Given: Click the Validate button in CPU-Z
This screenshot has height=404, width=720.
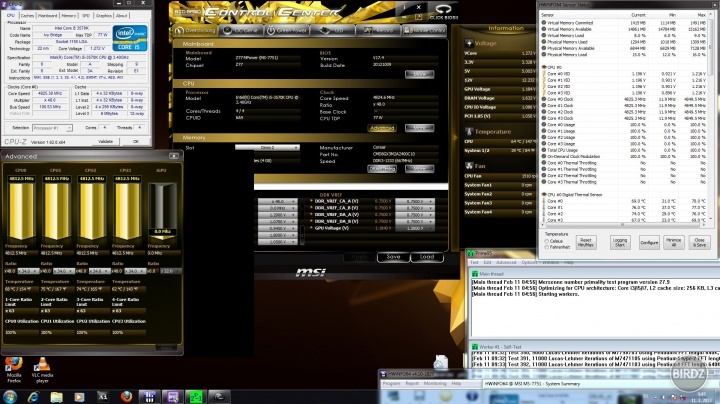Looking at the screenshot, I should [x=106, y=141].
